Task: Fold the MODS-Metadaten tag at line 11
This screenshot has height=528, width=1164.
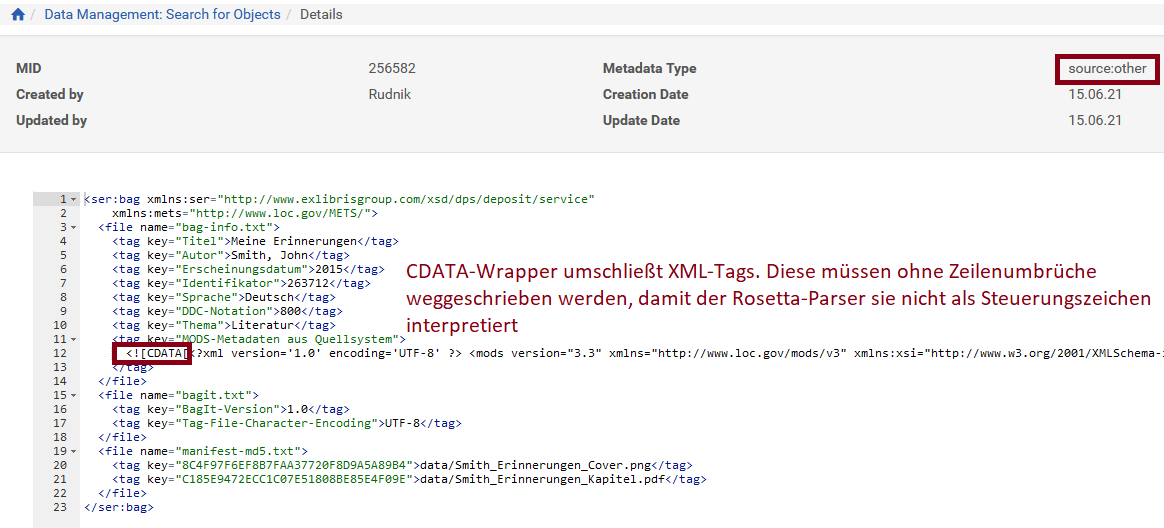Action: pos(74,339)
